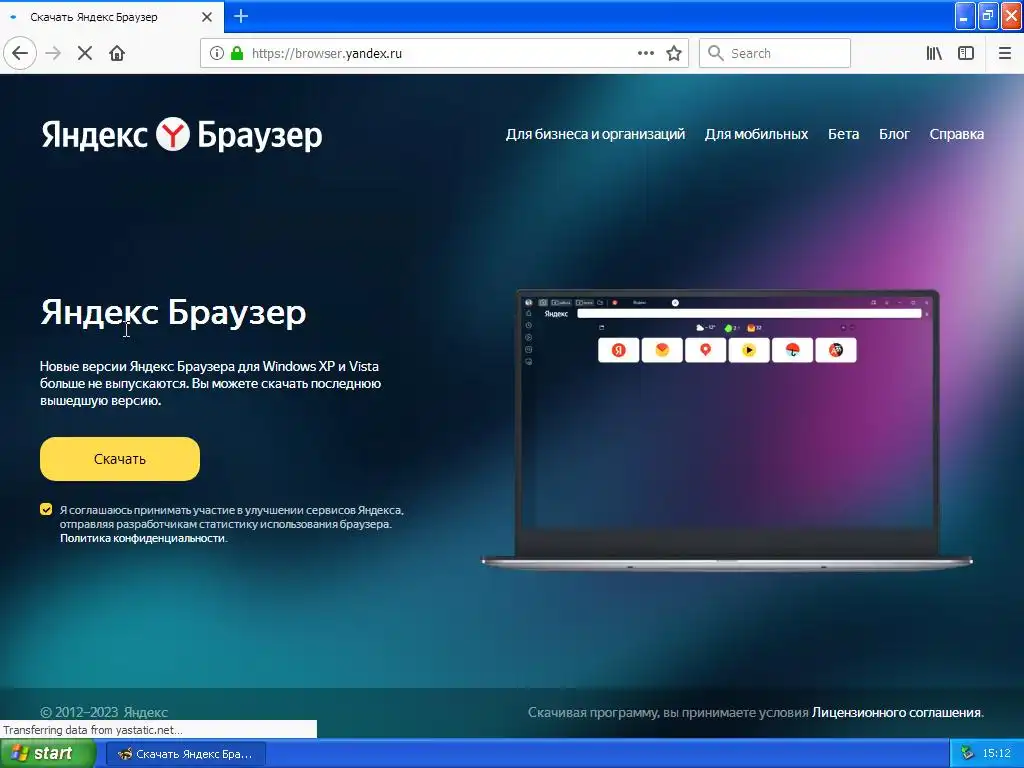Open page actions three-dot menu in address bar
This screenshot has width=1024, height=768.
click(646, 54)
